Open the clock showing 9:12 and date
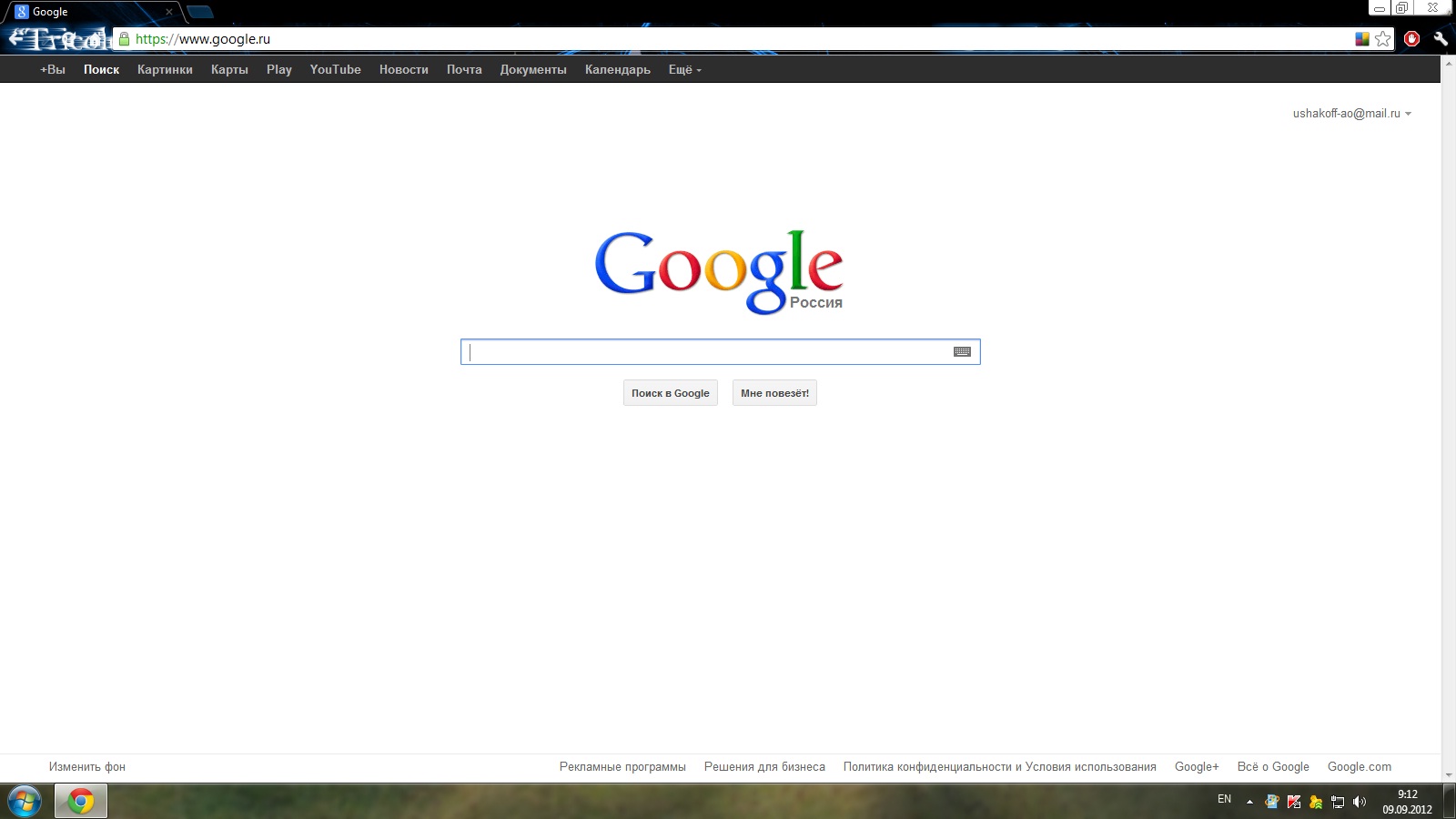The height and width of the screenshot is (819, 1456). 1407,802
